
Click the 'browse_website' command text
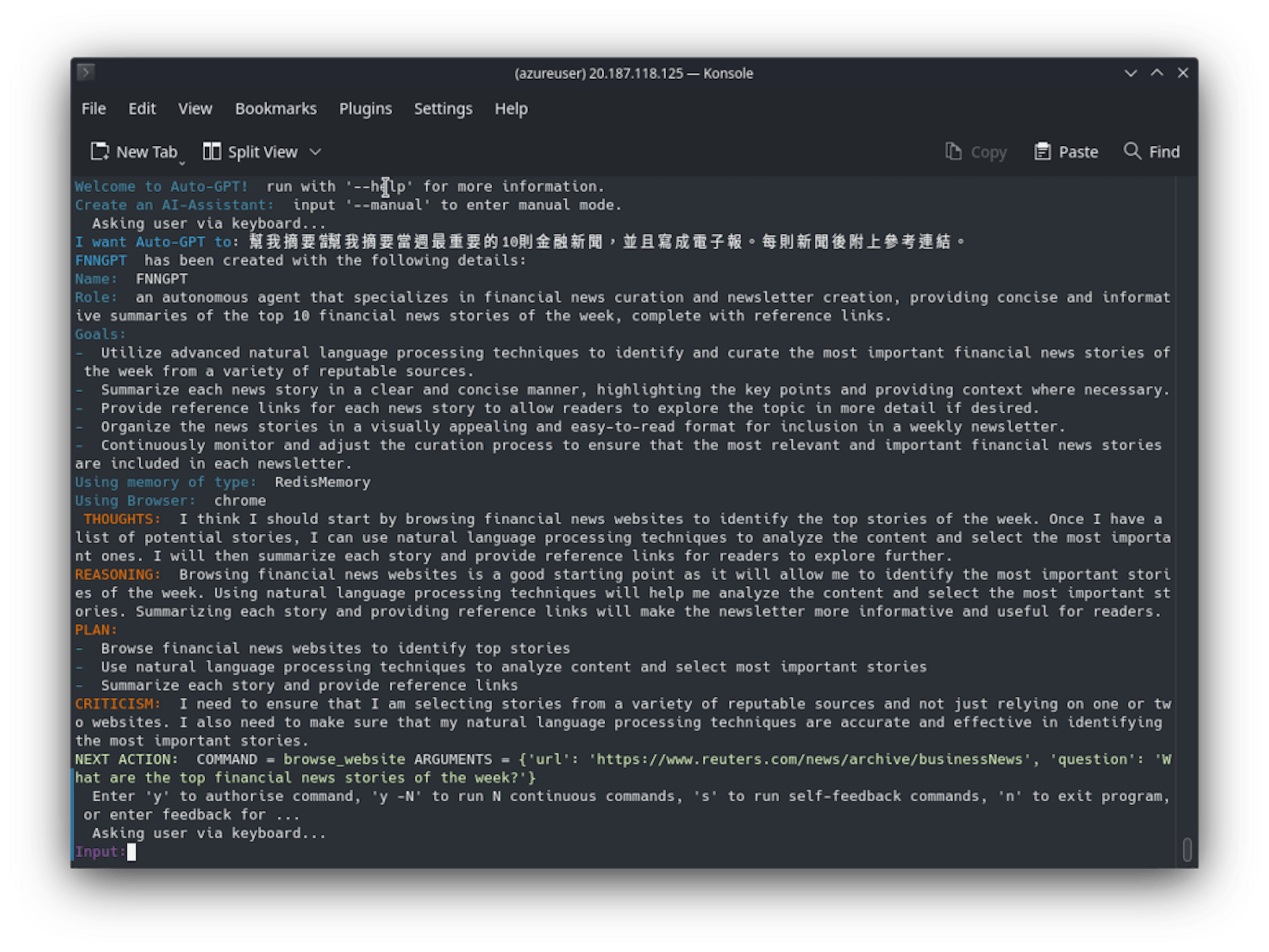point(344,759)
